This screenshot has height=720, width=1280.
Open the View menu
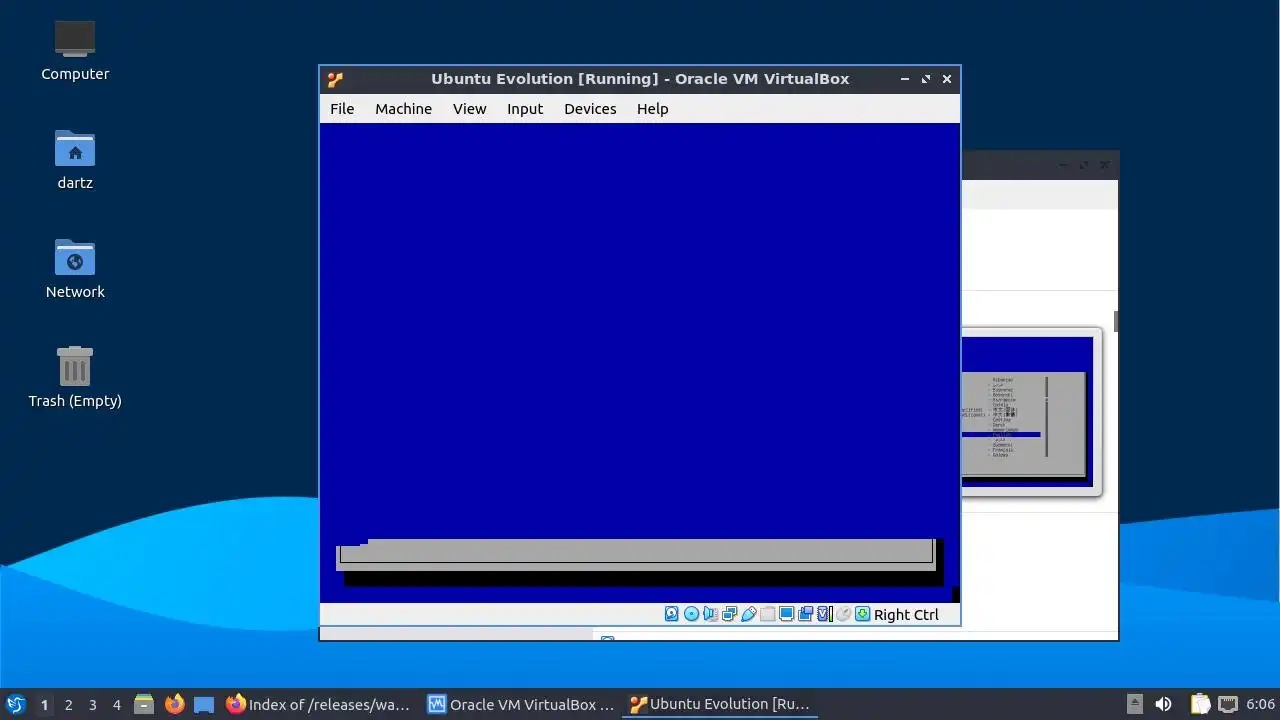tap(469, 109)
